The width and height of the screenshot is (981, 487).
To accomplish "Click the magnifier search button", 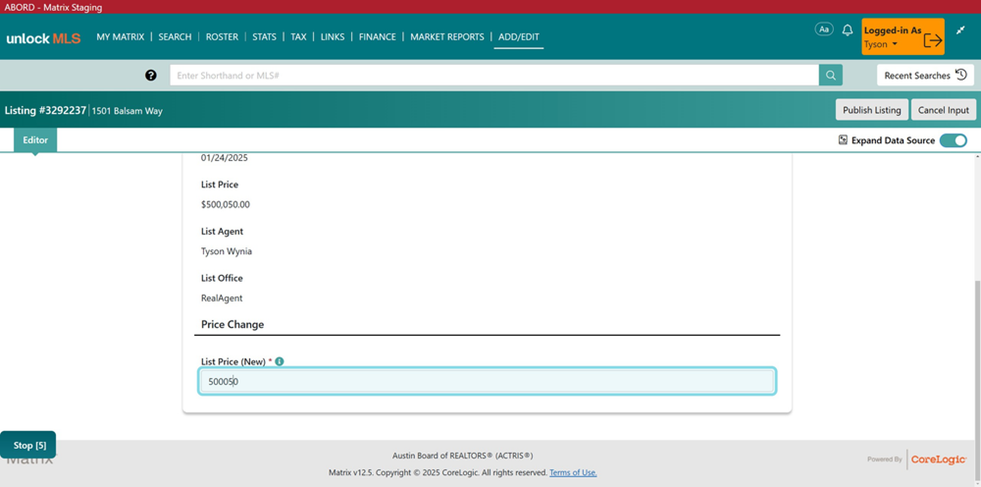I will click(x=830, y=75).
